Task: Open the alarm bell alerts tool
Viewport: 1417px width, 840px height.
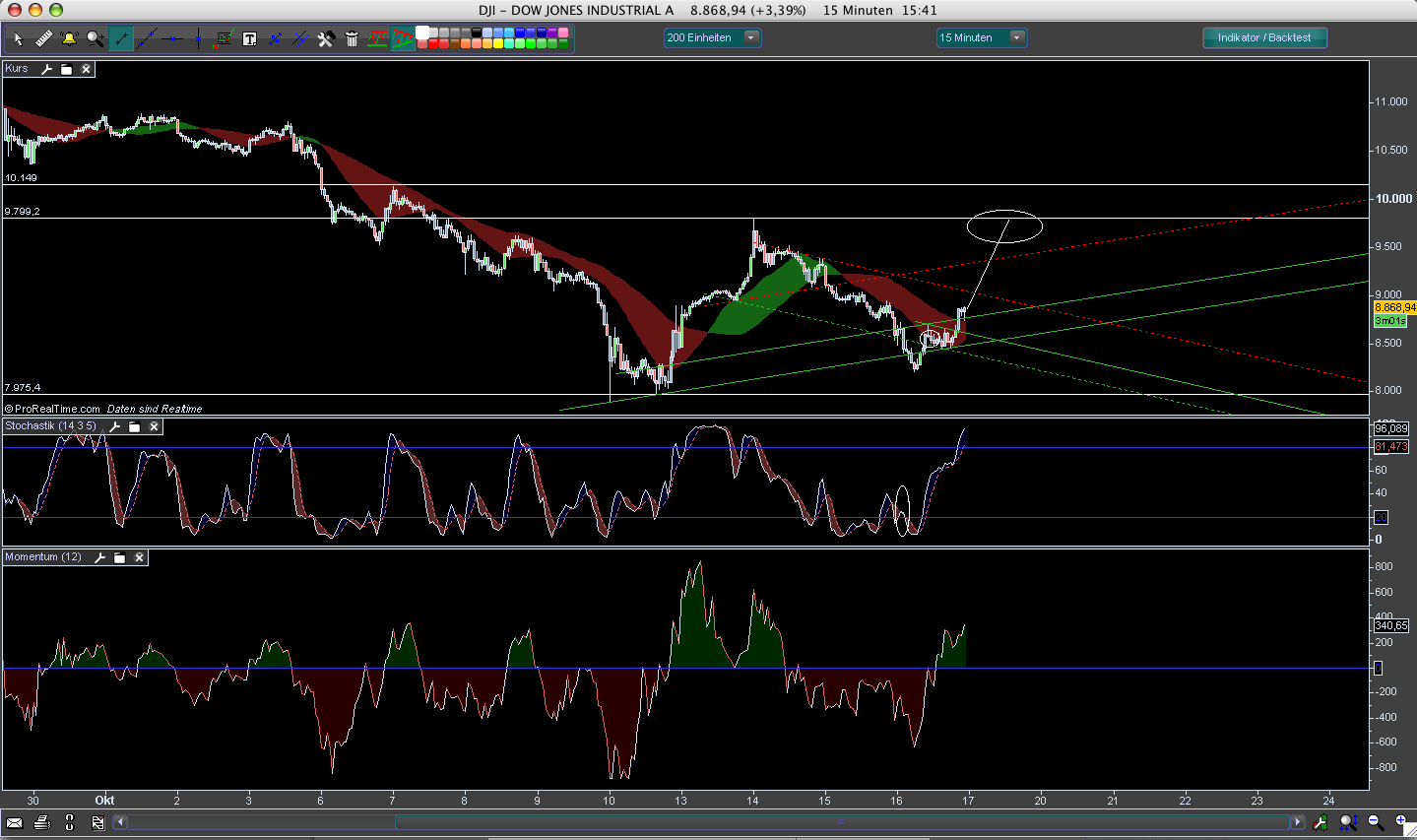Action: pos(69,38)
